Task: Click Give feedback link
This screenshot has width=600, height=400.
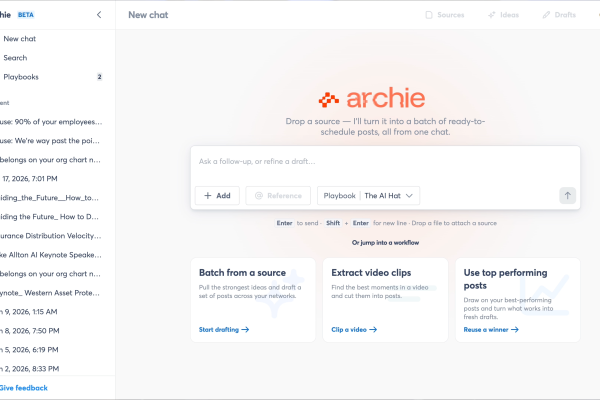Action: [x=24, y=388]
